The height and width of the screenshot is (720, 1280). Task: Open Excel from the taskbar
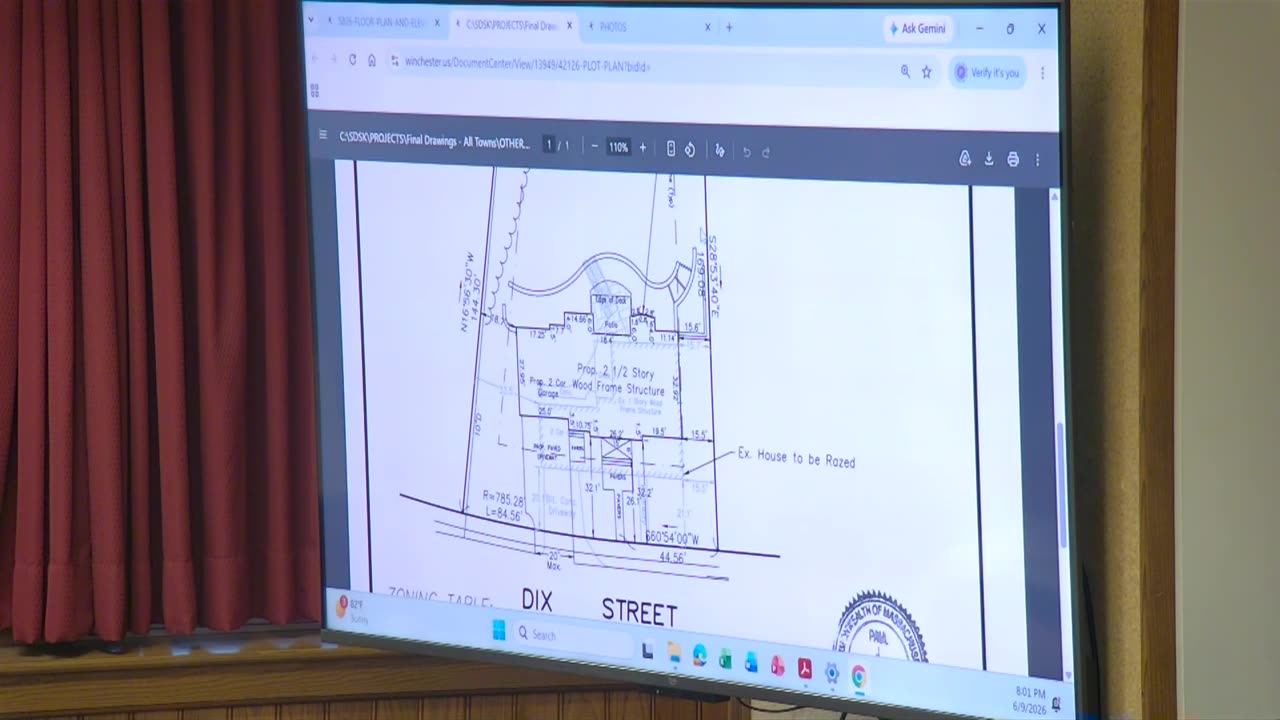click(725, 660)
